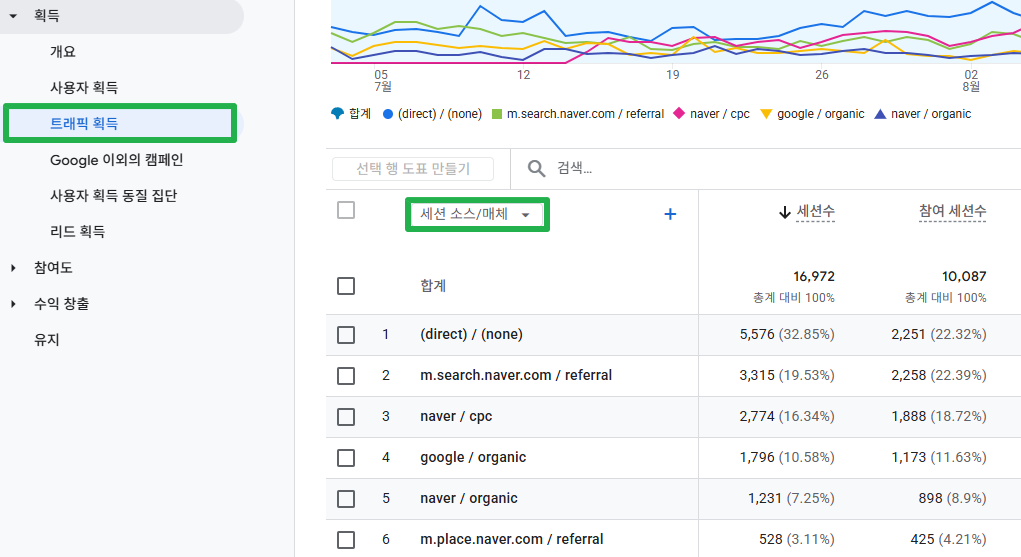Sort by 세션수 column arrow
This screenshot has width=1021, height=557.
785,212
